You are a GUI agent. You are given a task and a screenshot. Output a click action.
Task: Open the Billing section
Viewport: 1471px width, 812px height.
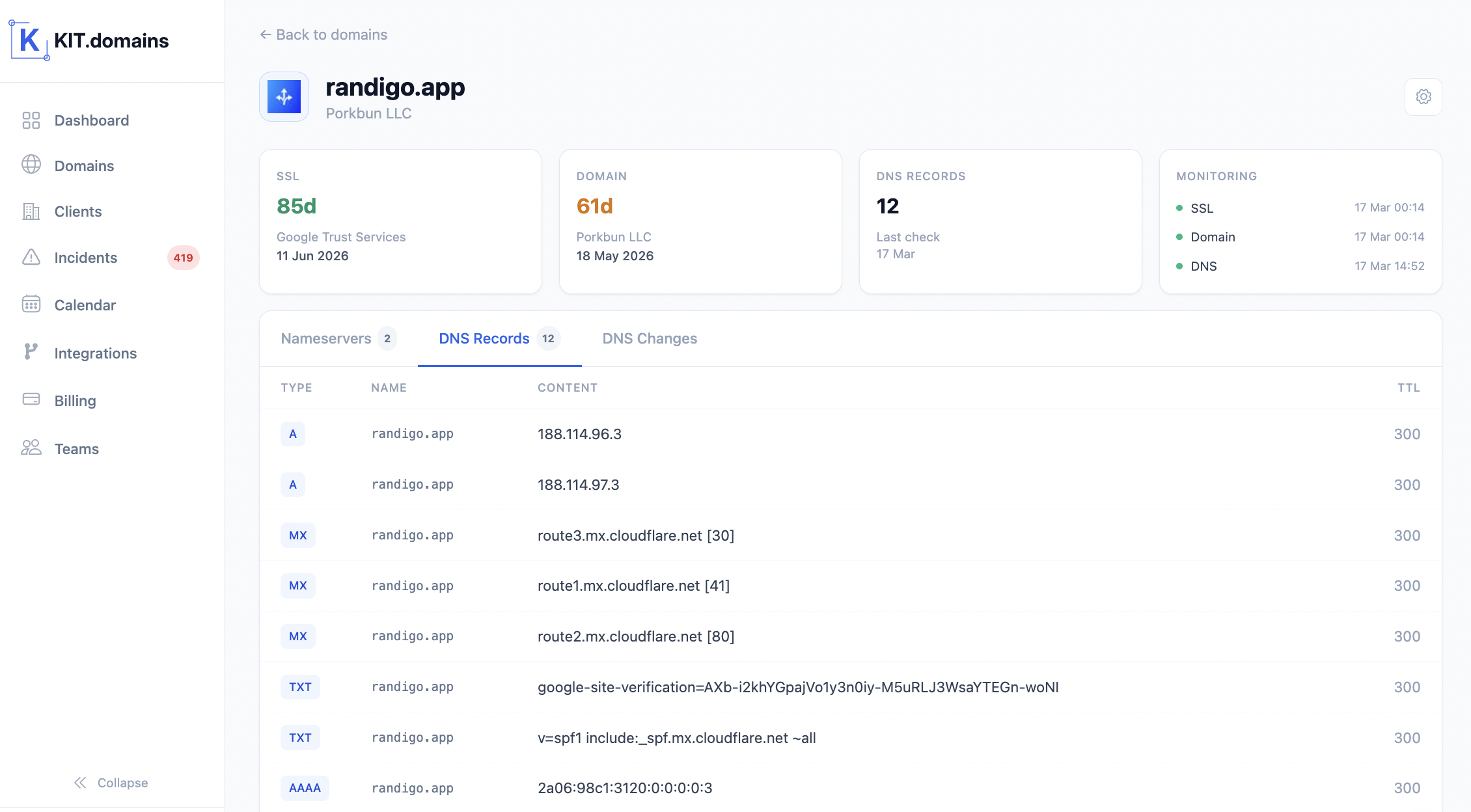[75, 400]
